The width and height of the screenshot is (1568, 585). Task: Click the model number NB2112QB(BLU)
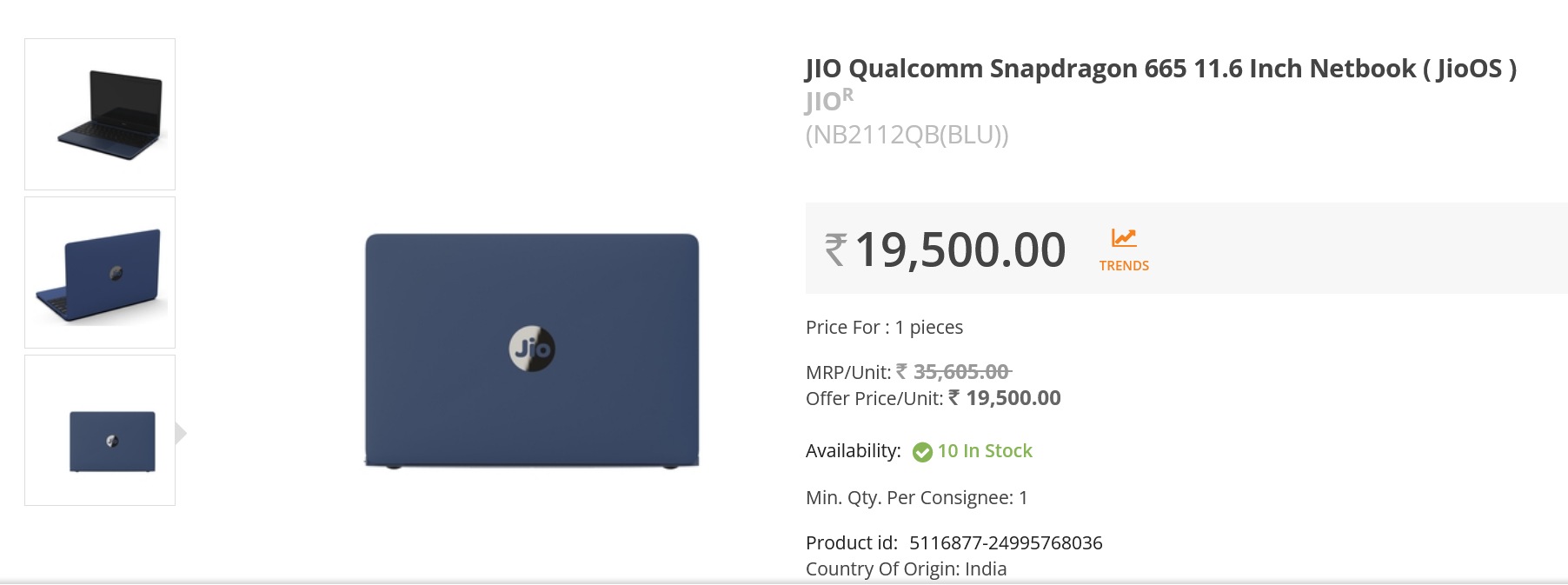(x=907, y=136)
